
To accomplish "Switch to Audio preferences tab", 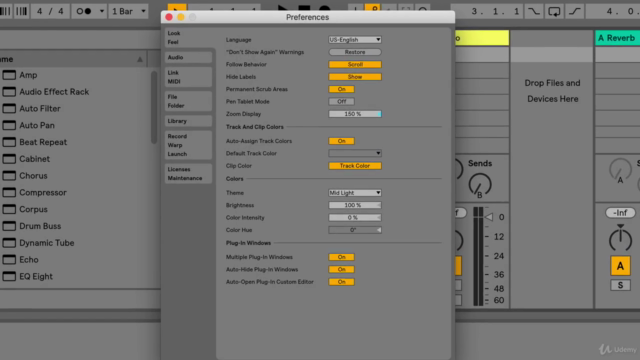I will [189, 58].
